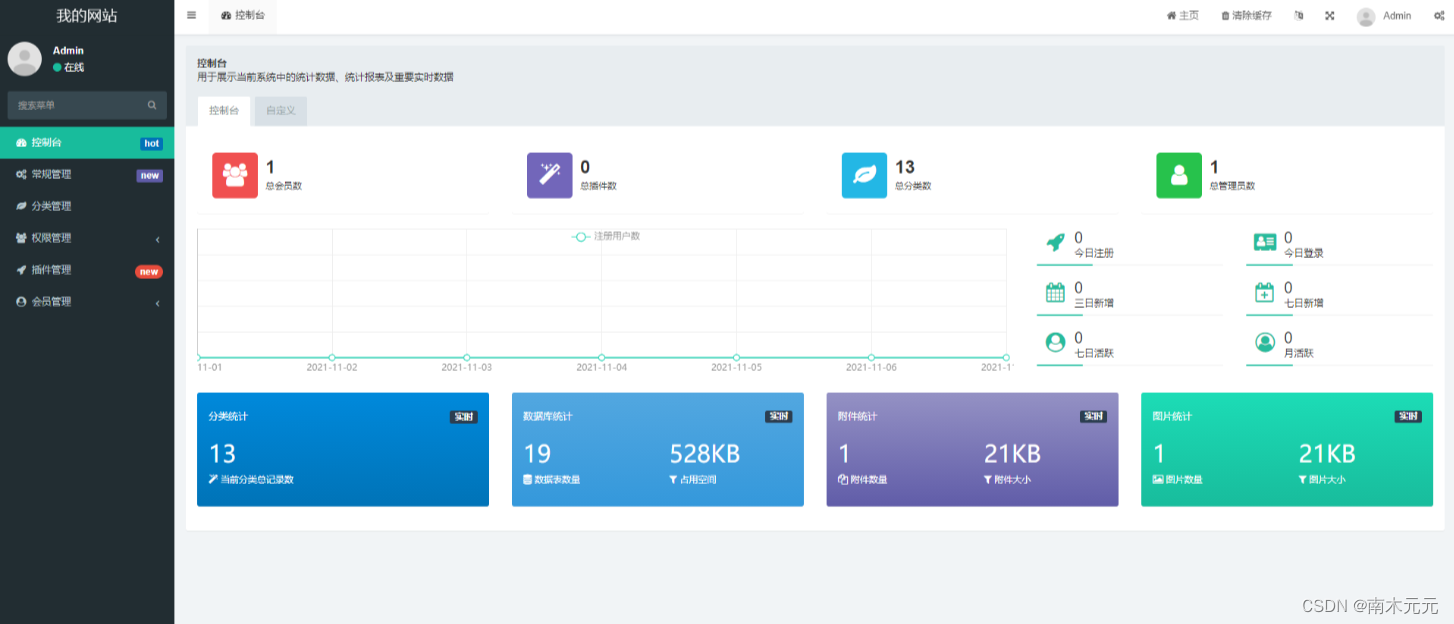Viewport: 1454px width, 624px height.
Task: Click the 在线 status link in sidebar
Action: click(x=69, y=67)
